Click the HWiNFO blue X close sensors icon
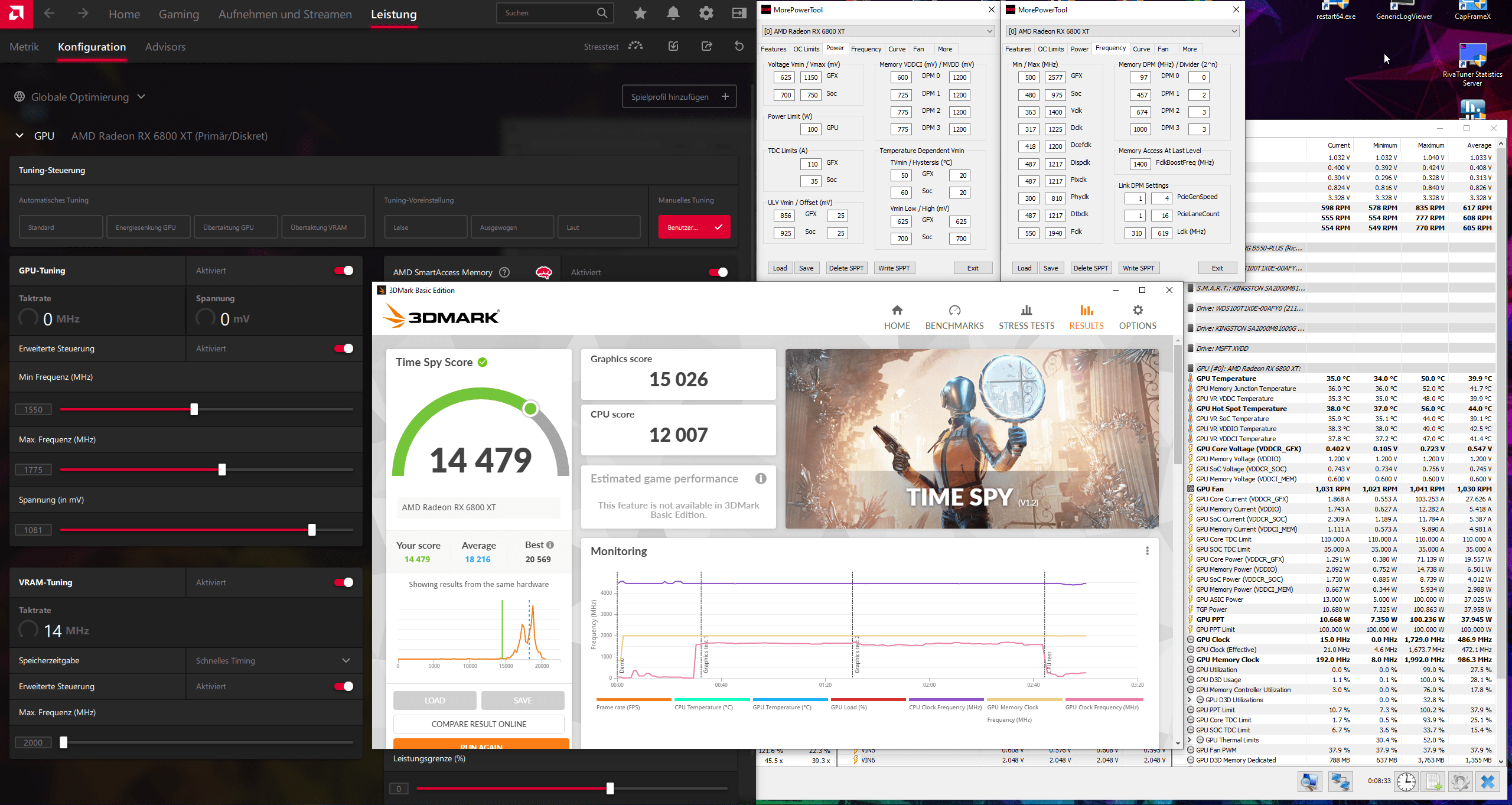The width and height of the screenshot is (1512, 805). [x=1488, y=782]
